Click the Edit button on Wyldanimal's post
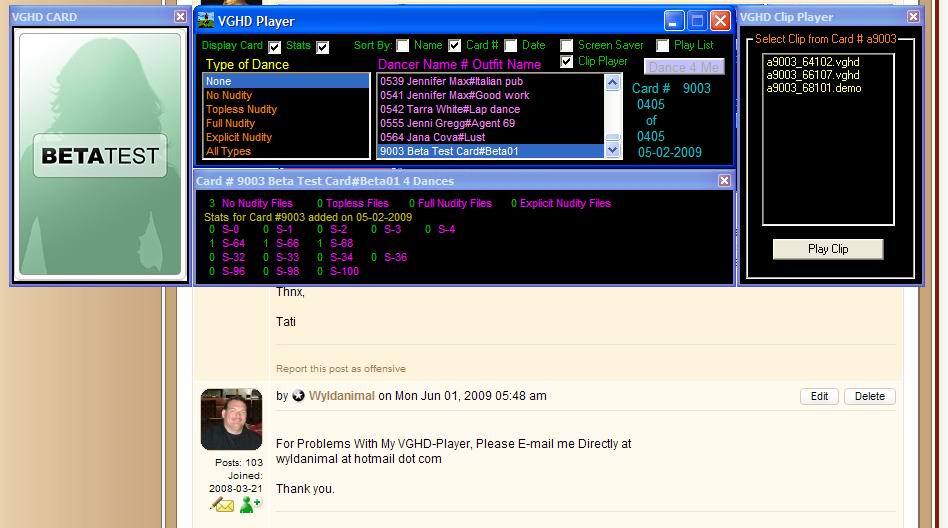This screenshot has height=528, width=948. point(819,397)
